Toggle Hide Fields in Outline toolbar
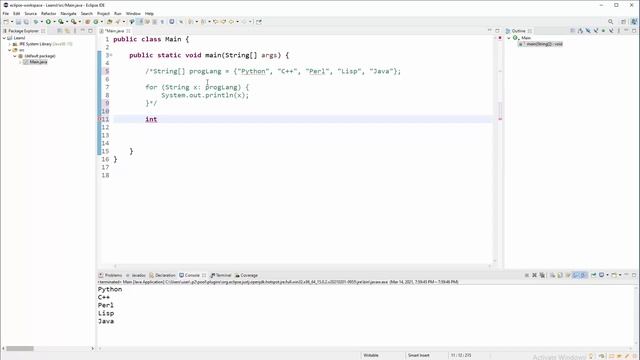 (x=588, y=31)
